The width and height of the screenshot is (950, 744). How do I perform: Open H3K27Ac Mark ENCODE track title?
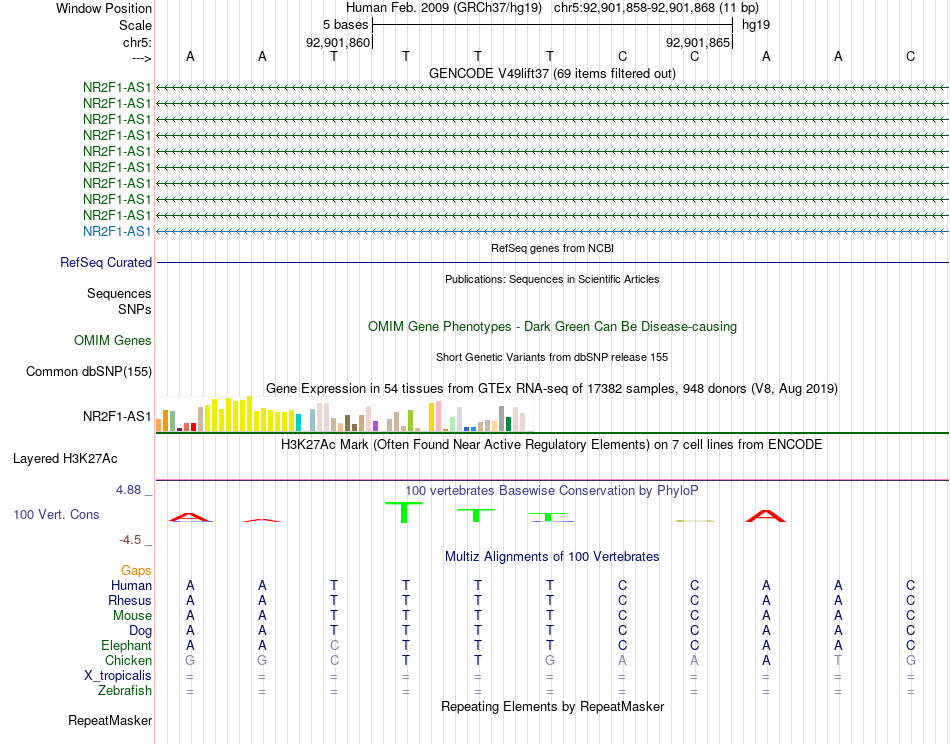pos(552,445)
